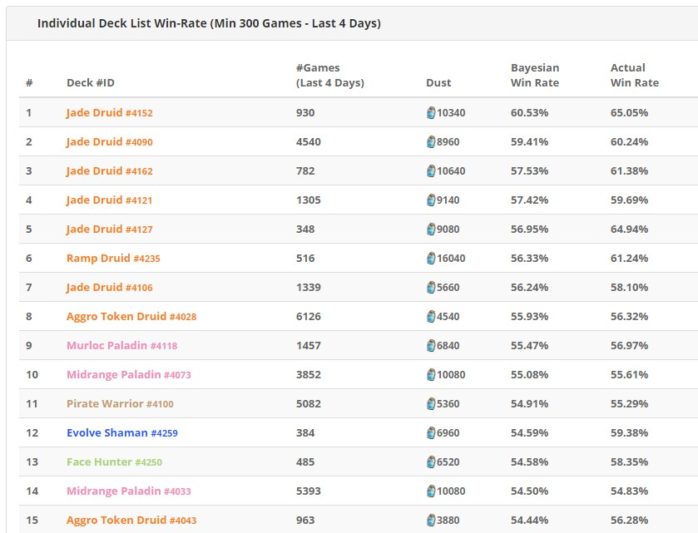Image resolution: width=698 pixels, height=533 pixels.
Task: Open Evolve Shaman #4259 deck
Action: [122, 433]
